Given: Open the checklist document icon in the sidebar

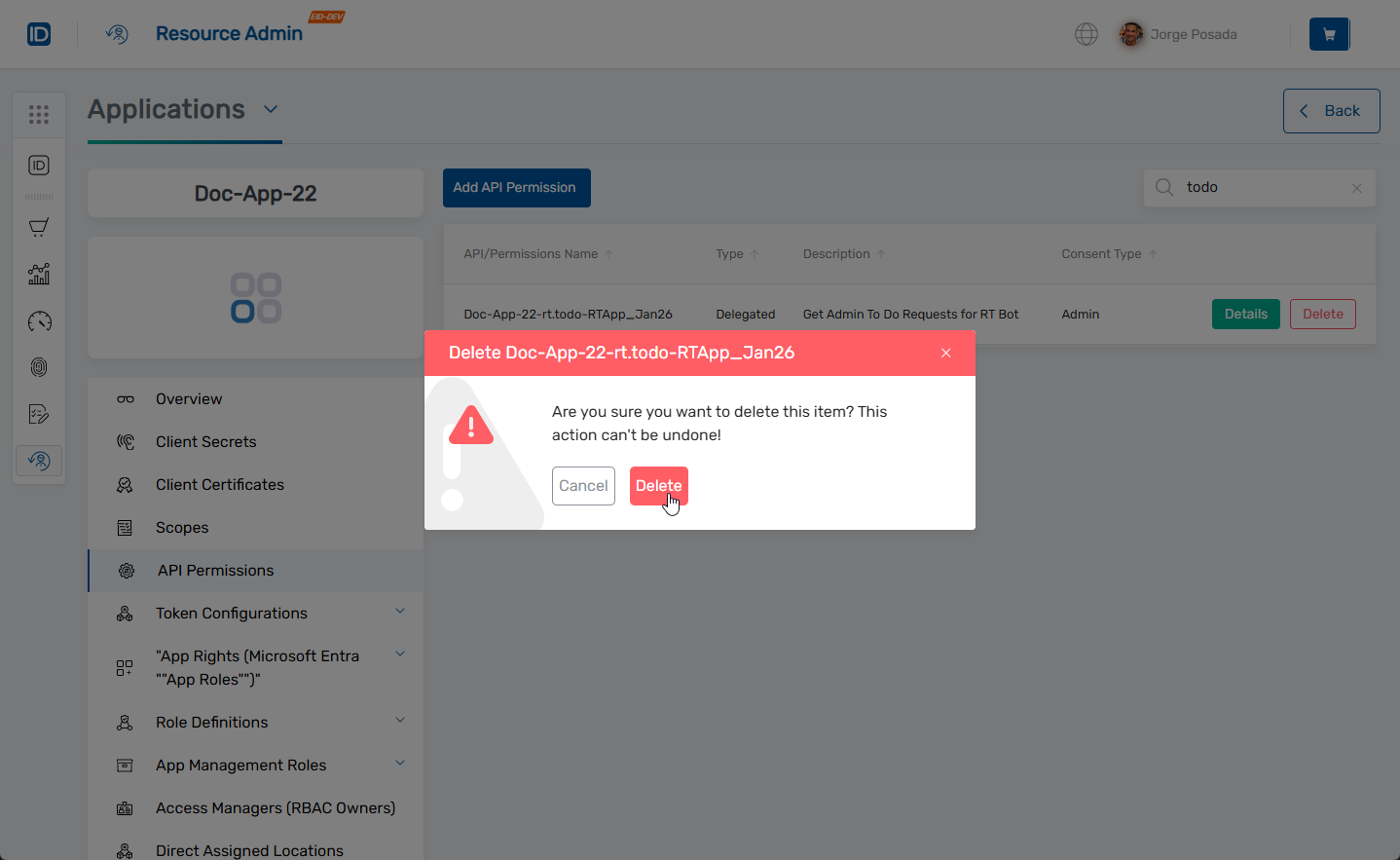Looking at the screenshot, I should point(39,413).
